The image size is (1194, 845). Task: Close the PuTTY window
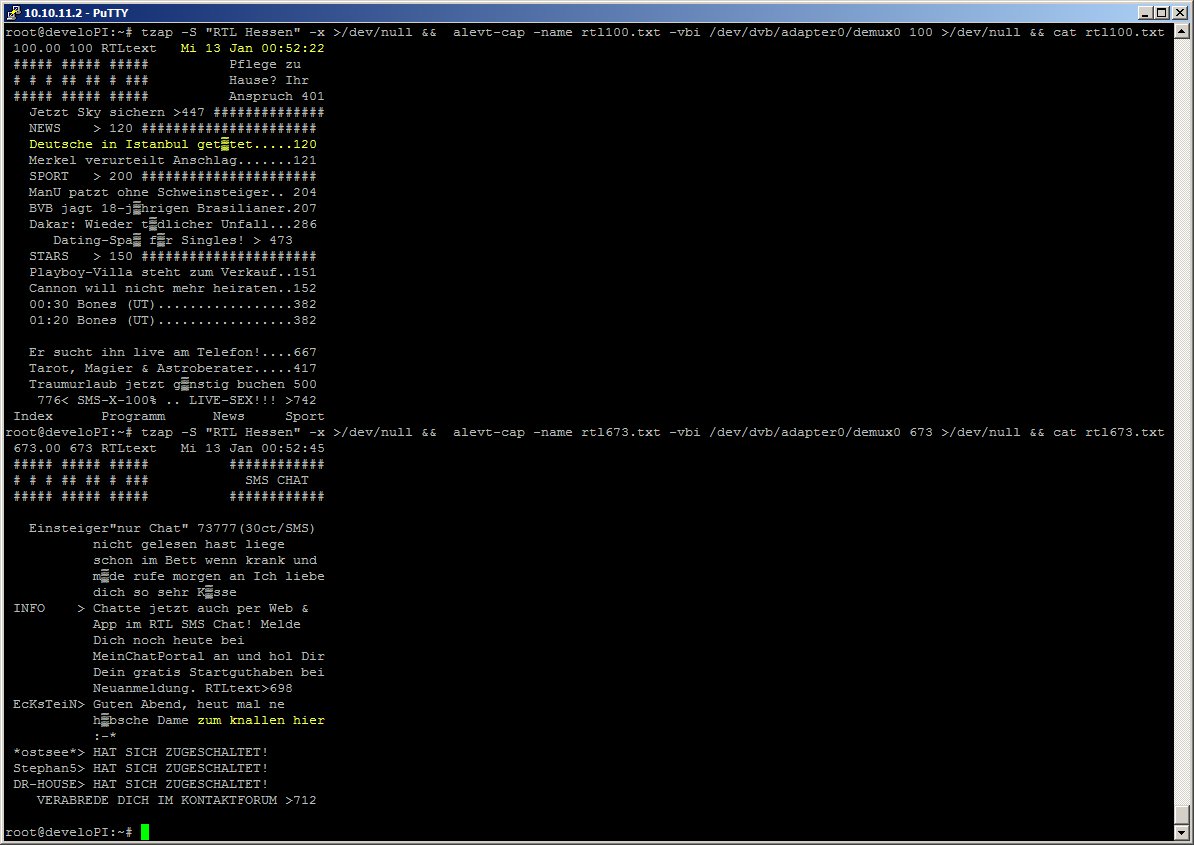click(x=1179, y=12)
